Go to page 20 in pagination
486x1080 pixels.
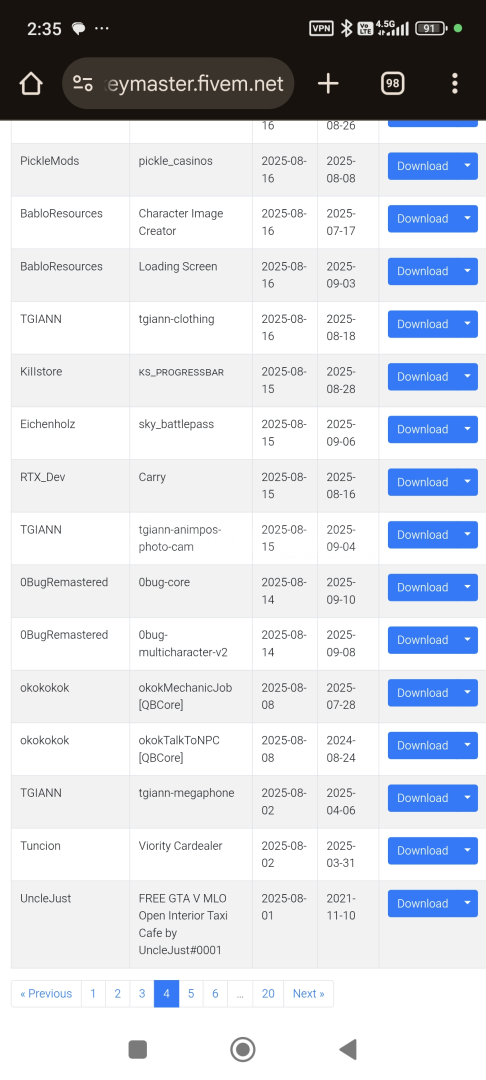(x=268, y=994)
